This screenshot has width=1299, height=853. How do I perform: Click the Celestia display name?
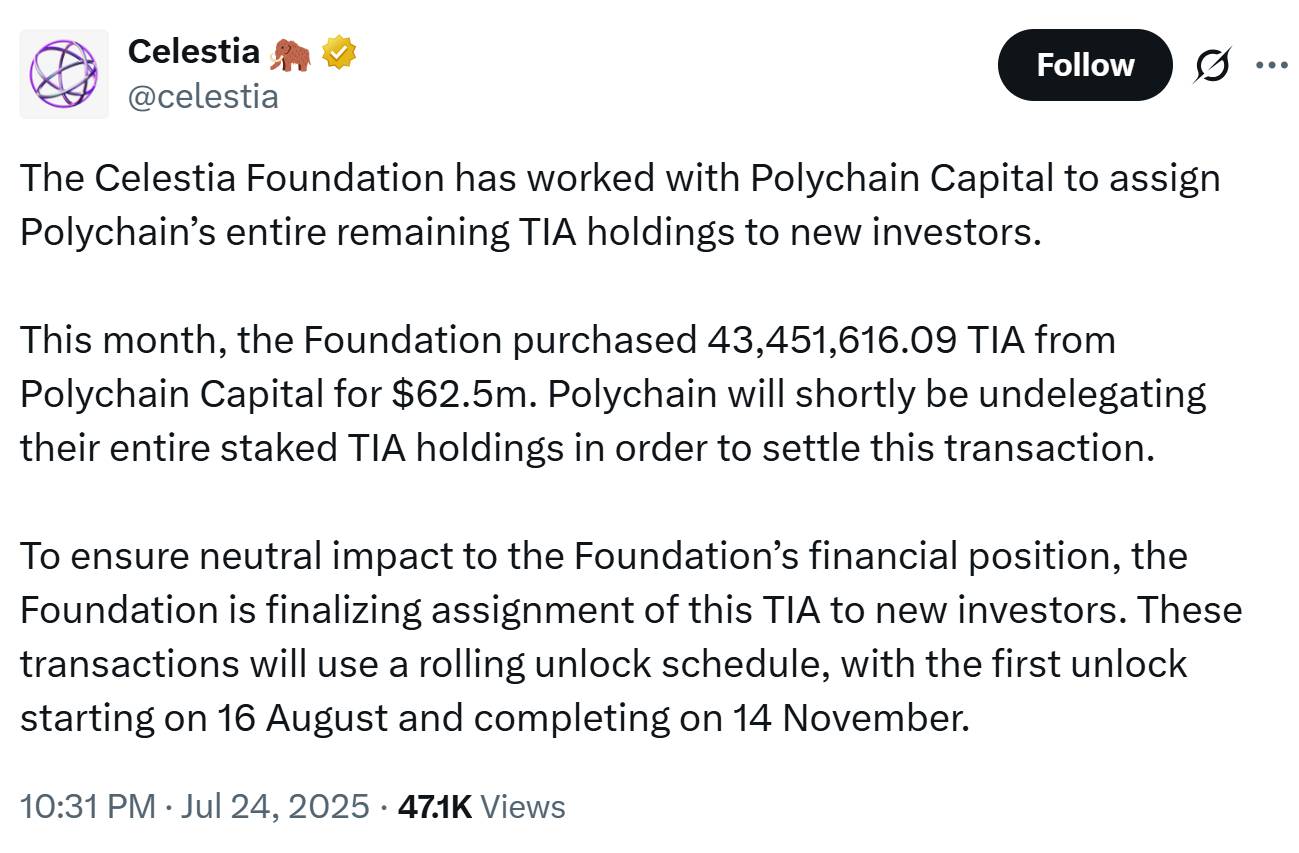point(194,53)
